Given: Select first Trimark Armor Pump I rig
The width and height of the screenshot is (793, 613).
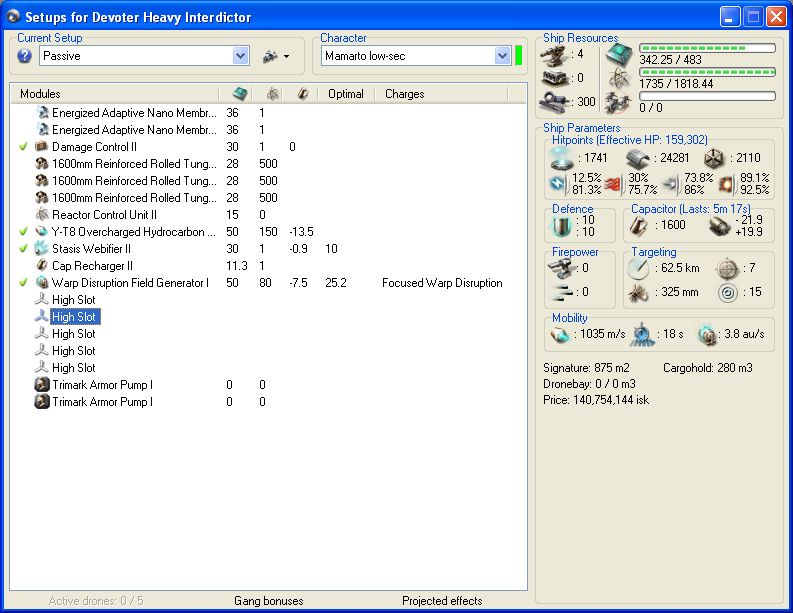Looking at the screenshot, I should [102, 385].
